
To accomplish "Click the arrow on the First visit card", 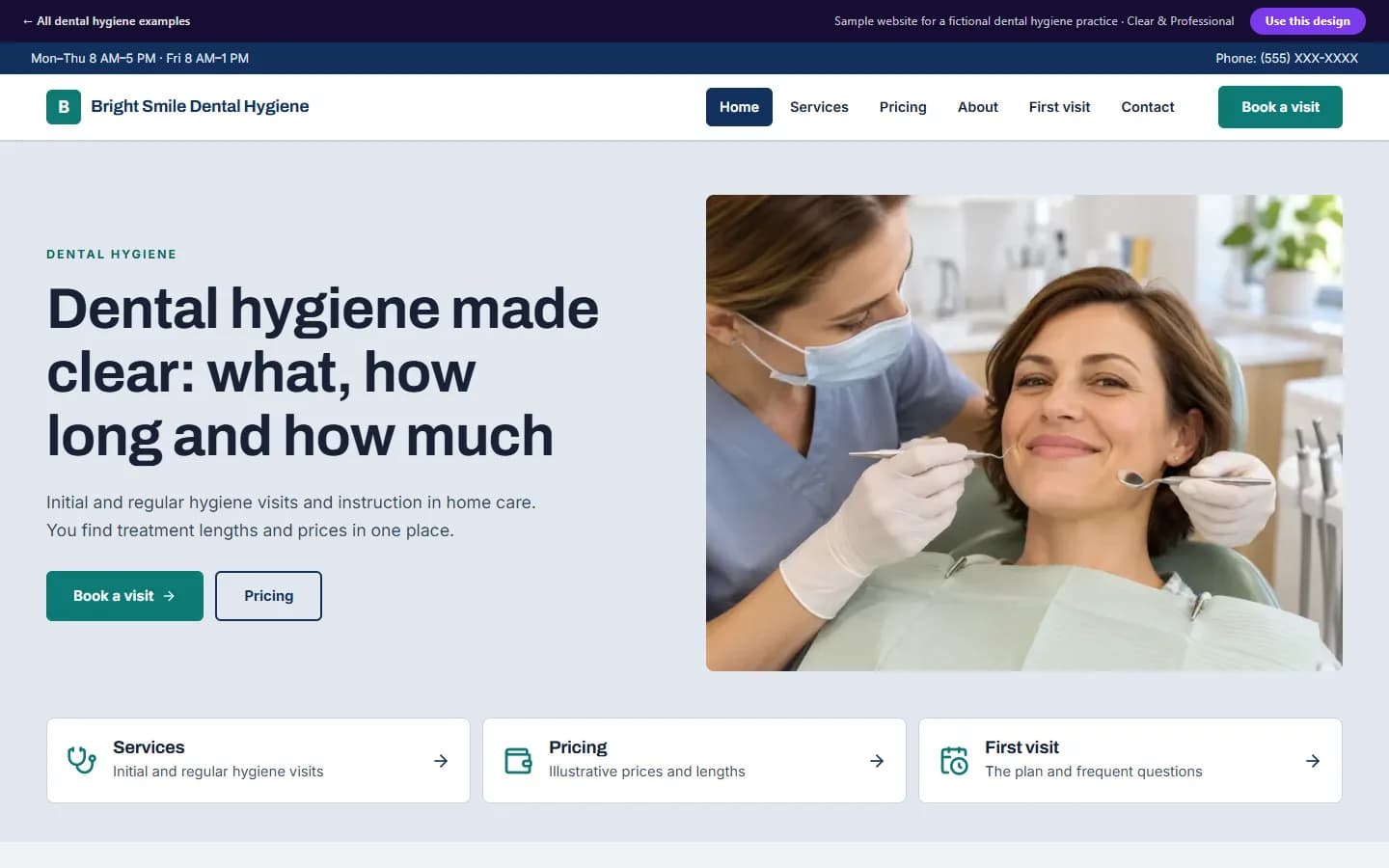I will pos(1313,761).
